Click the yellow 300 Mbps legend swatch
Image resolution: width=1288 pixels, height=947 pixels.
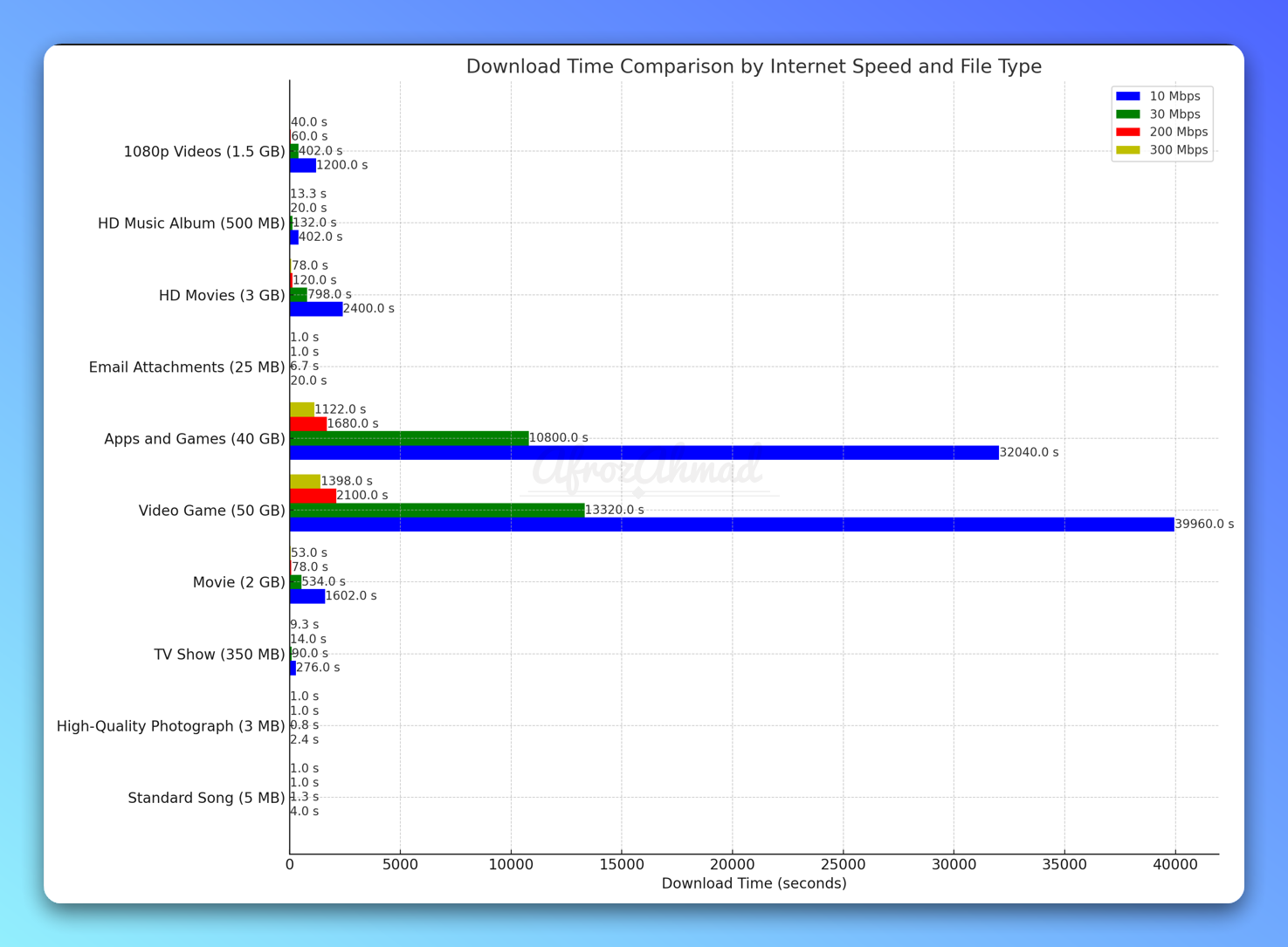tap(1127, 150)
